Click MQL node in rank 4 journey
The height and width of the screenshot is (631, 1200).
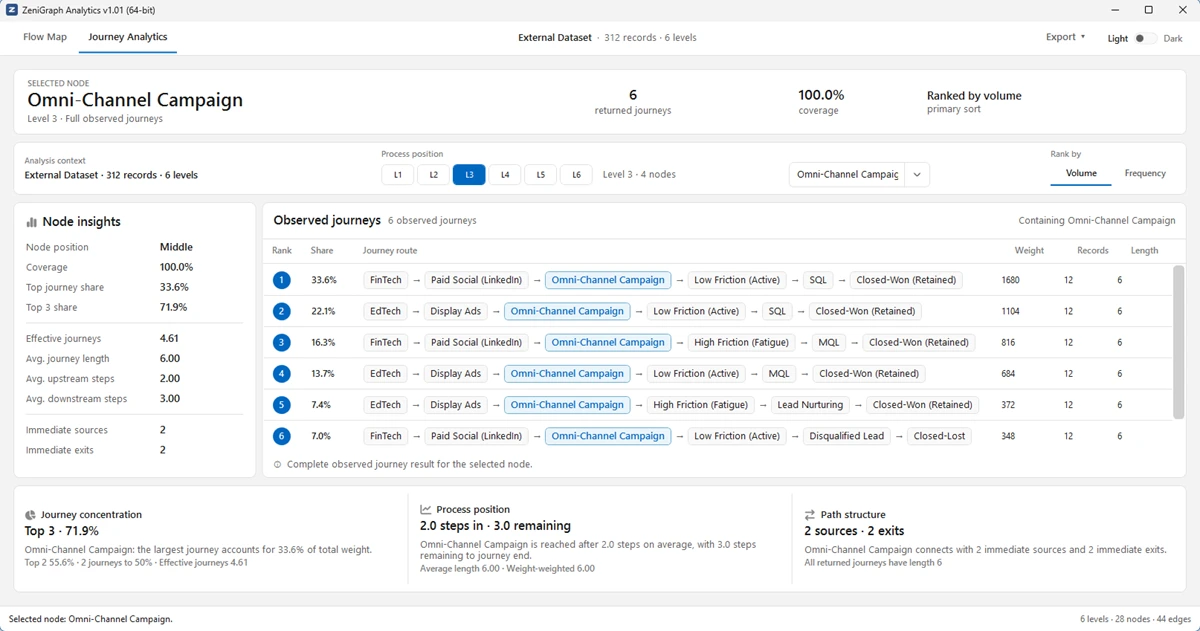[x=778, y=374]
